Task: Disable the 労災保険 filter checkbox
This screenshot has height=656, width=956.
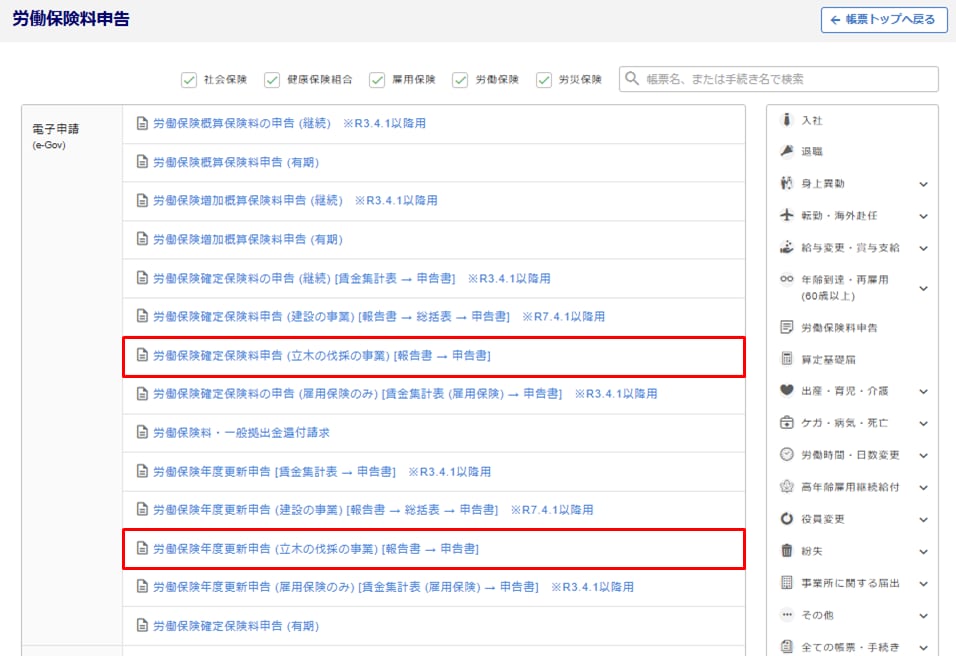Action: (x=544, y=80)
